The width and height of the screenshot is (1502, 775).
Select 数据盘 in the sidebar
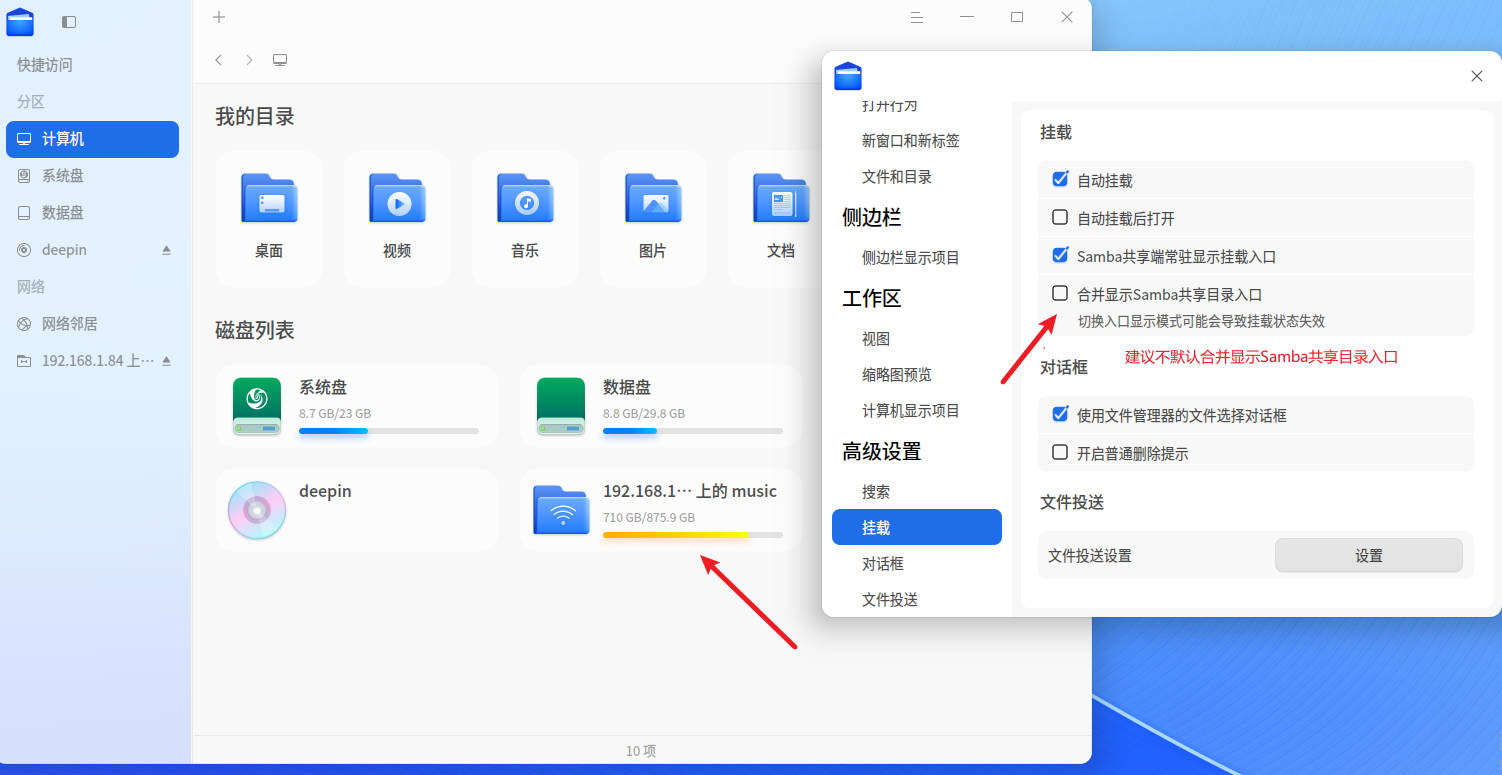tap(92, 213)
